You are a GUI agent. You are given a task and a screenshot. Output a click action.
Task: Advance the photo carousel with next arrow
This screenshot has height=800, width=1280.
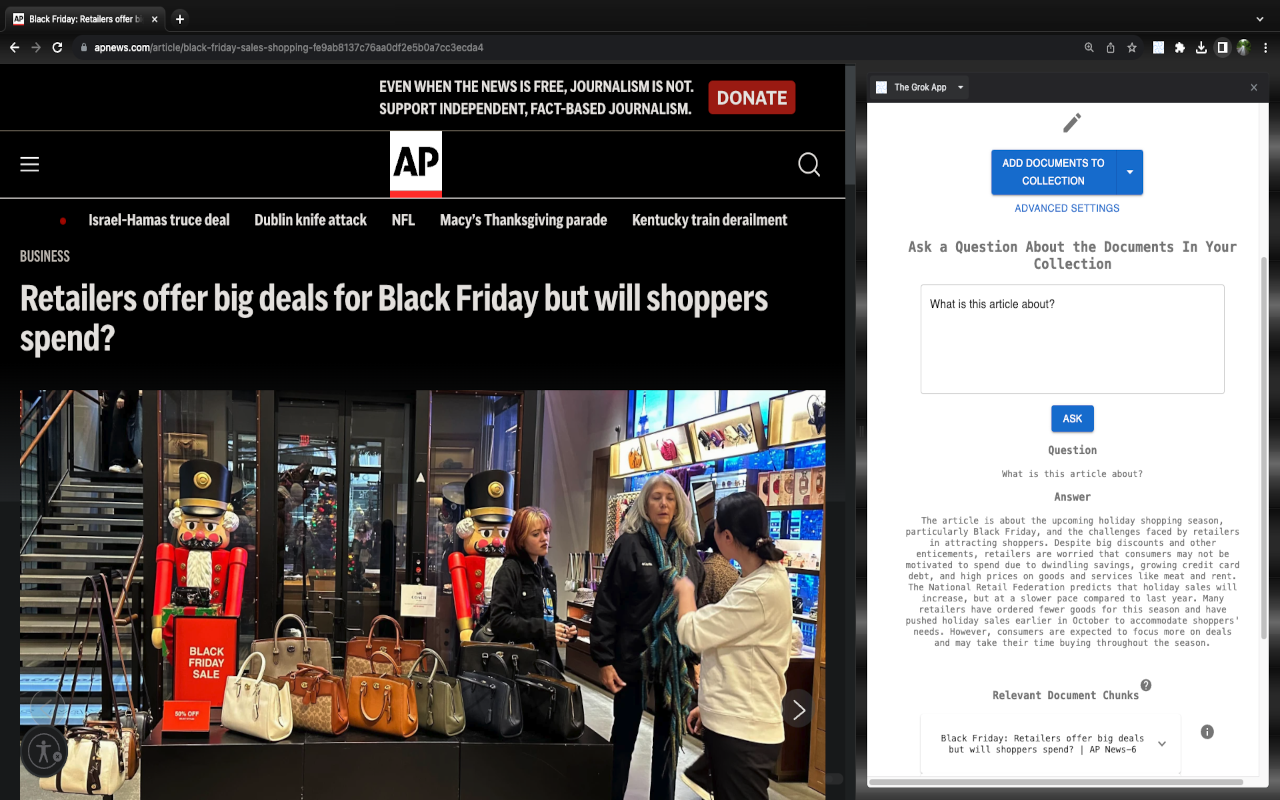(798, 709)
